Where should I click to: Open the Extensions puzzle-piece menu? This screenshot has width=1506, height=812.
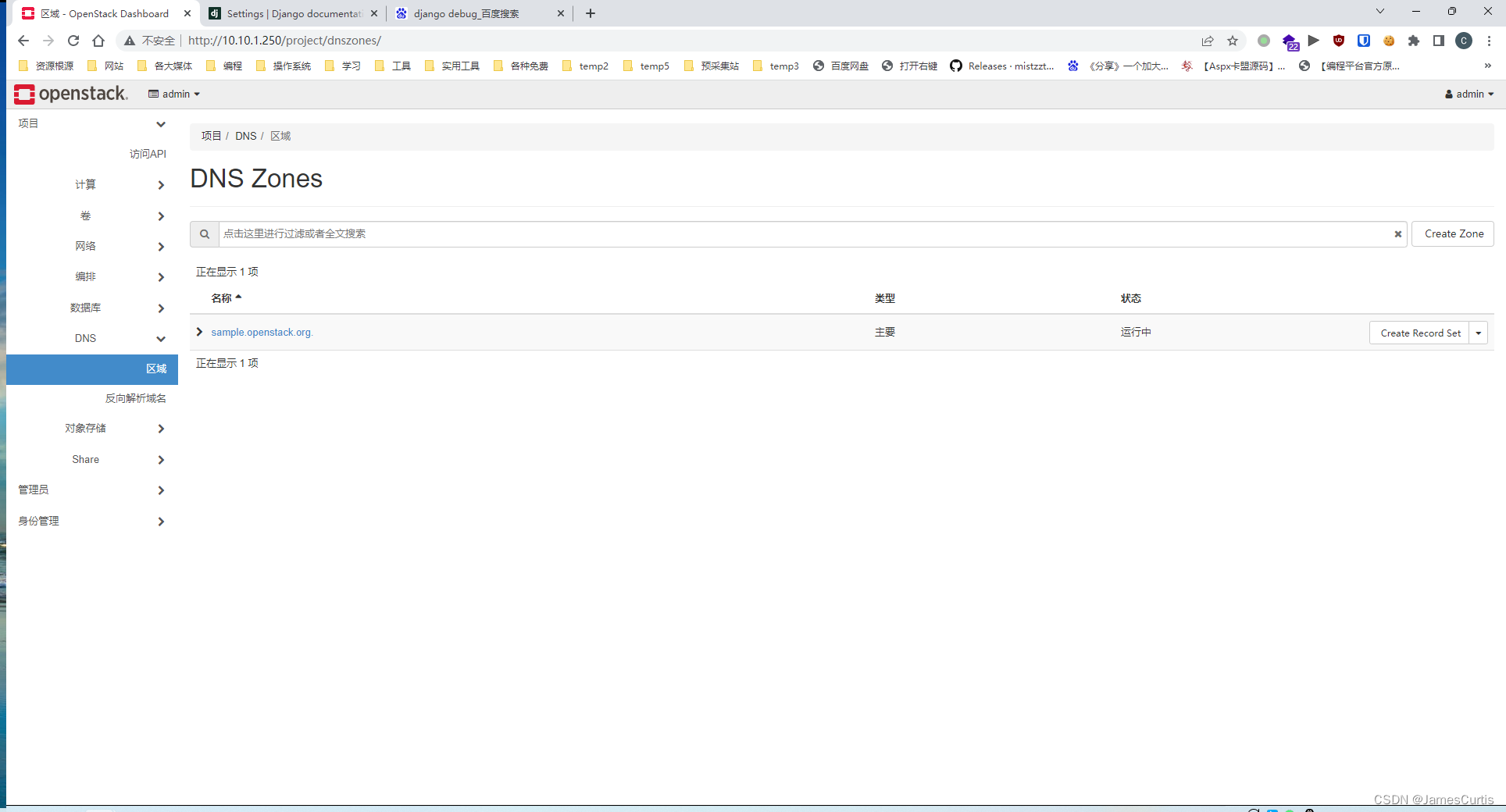click(1414, 41)
